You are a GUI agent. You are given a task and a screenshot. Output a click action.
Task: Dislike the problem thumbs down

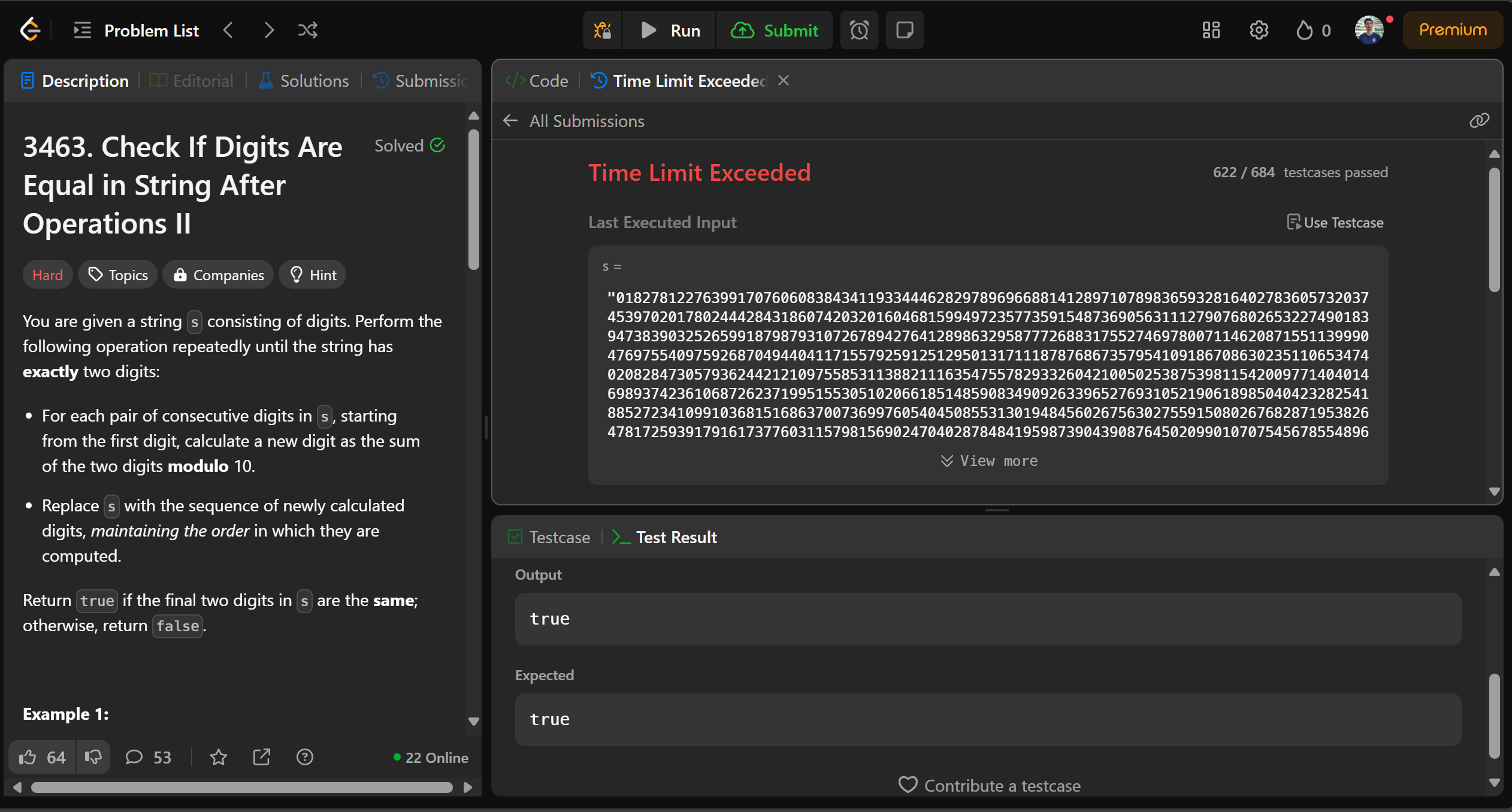coord(93,758)
